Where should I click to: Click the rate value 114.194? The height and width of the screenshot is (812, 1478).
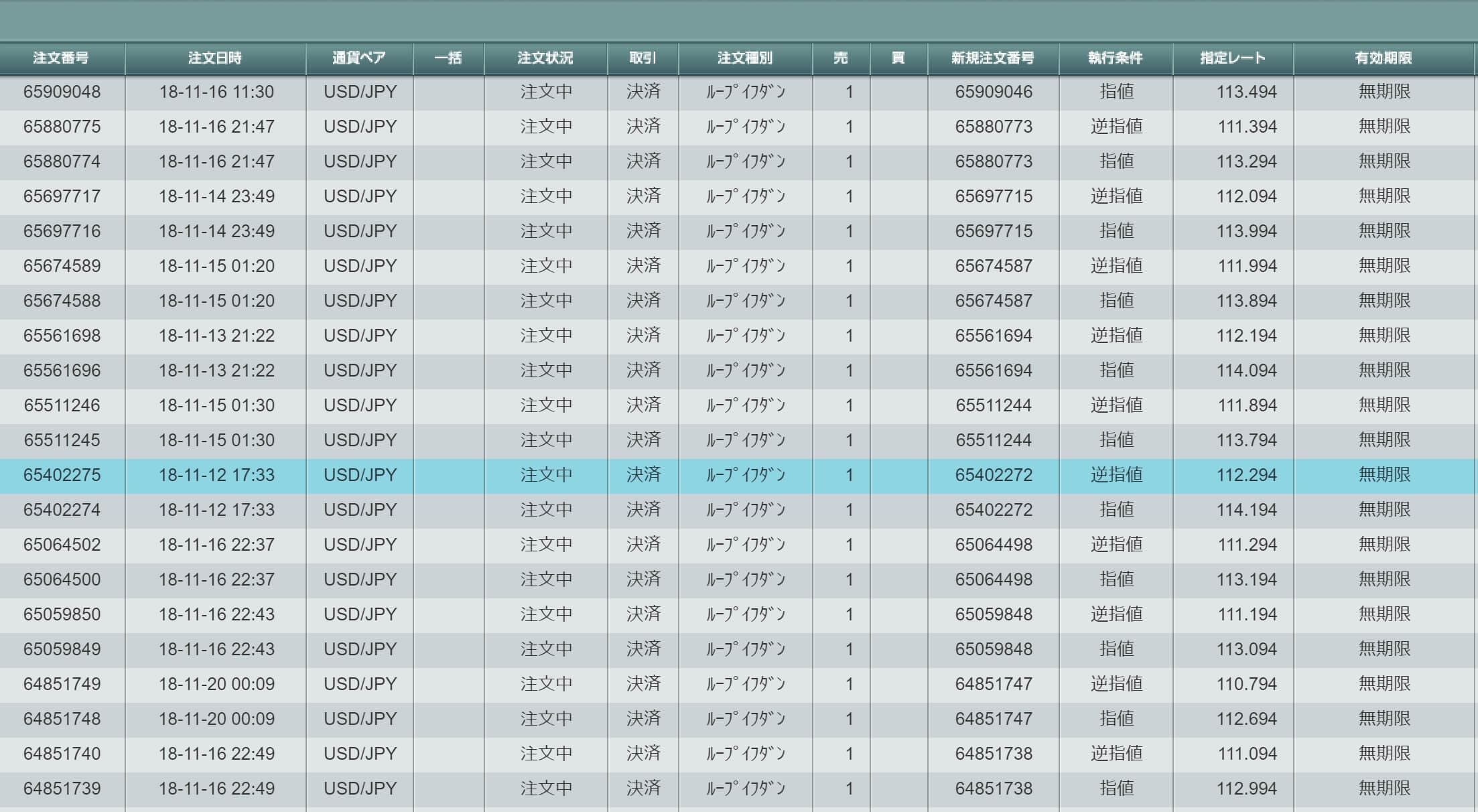click(1247, 510)
